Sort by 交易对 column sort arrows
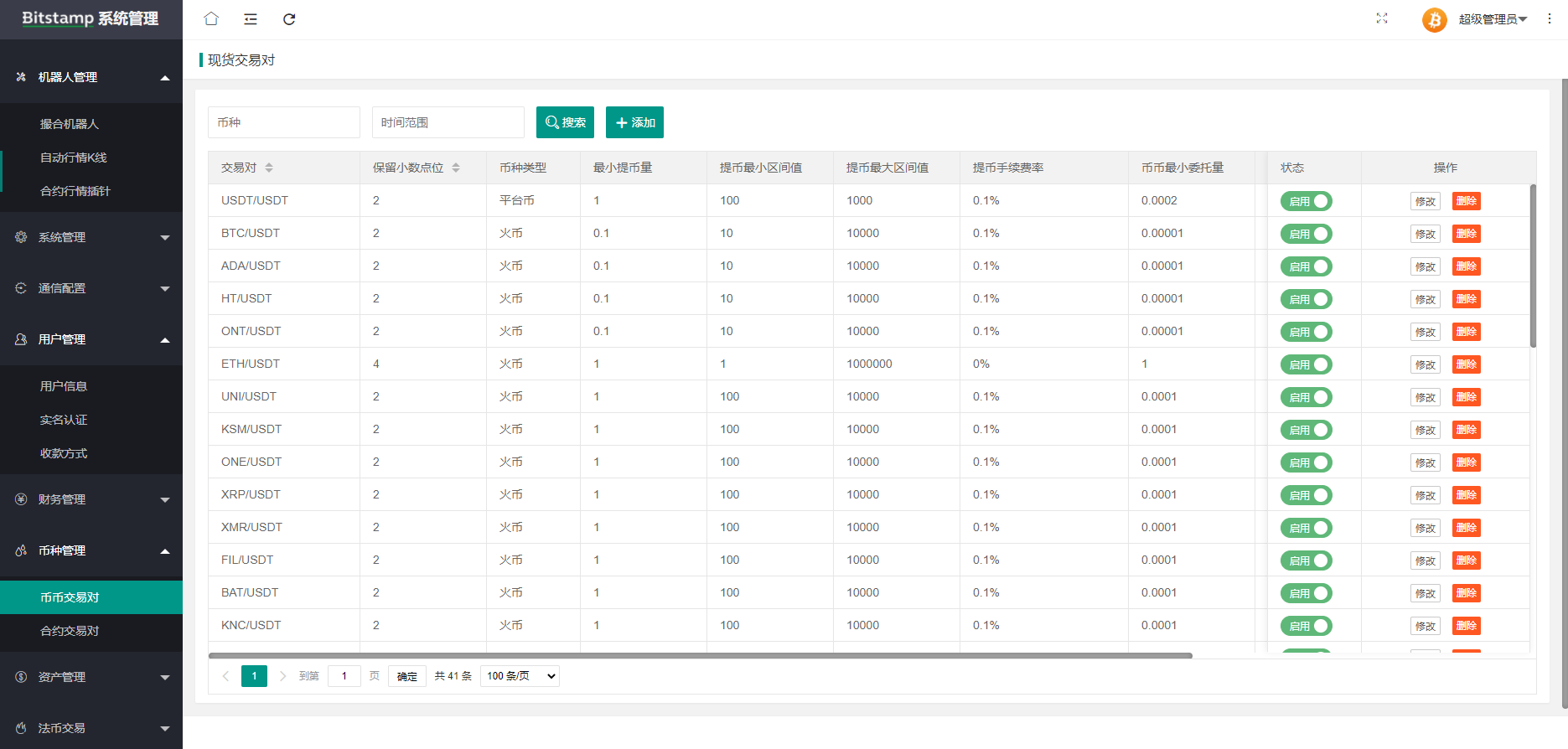The height and width of the screenshot is (749, 1568). [269, 168]
